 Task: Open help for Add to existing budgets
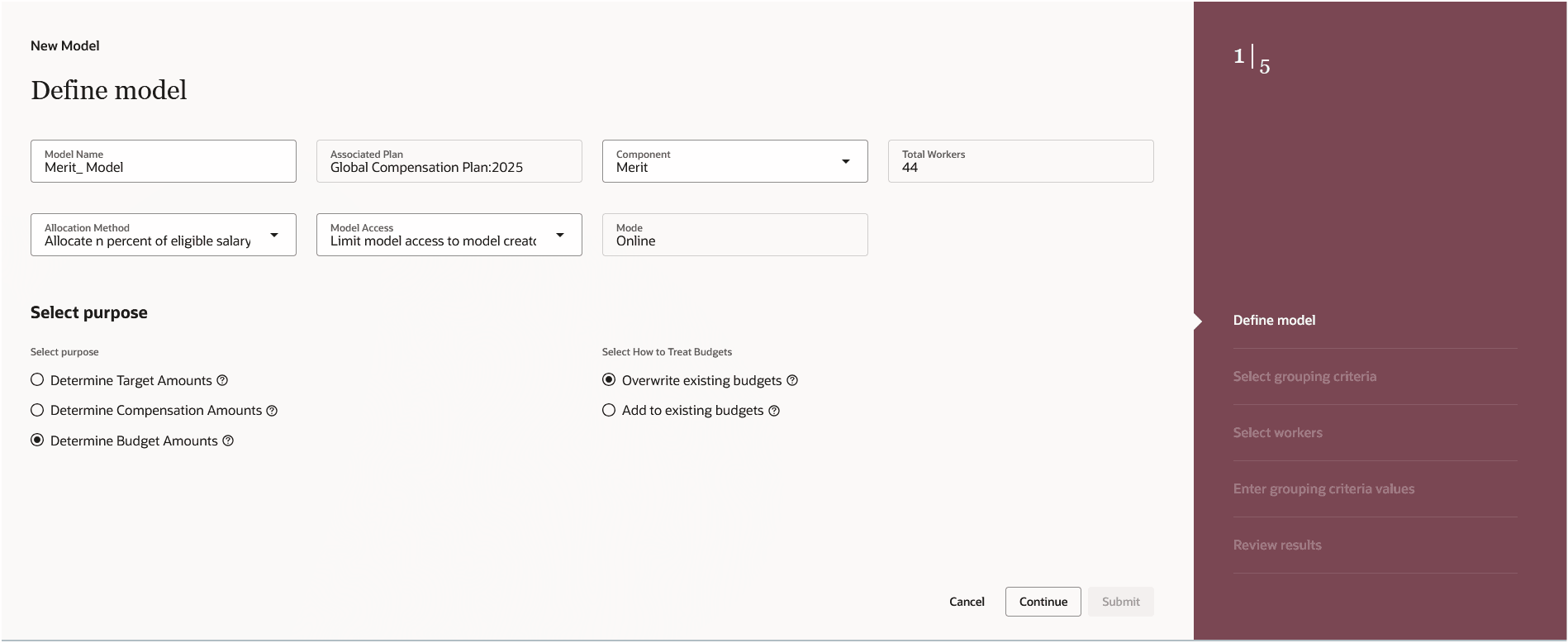coord(774,411)
